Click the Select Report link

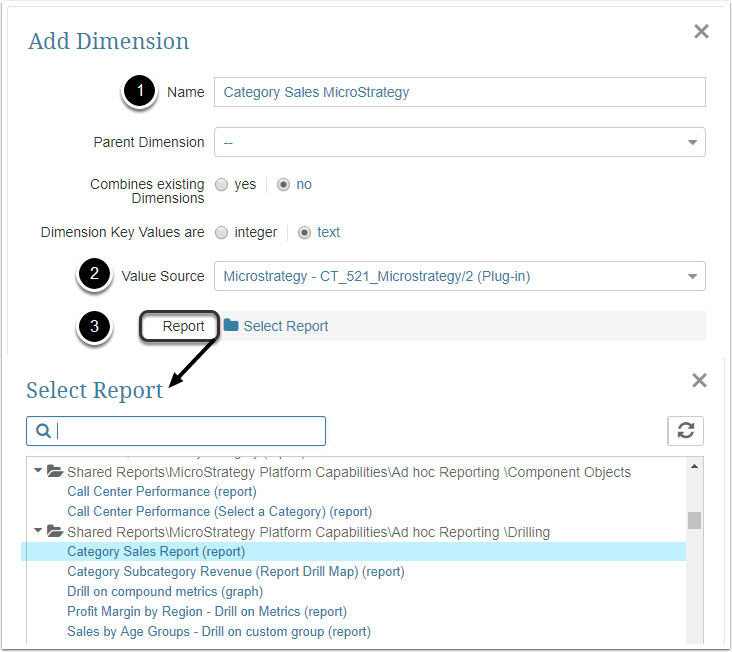point(286,326)
